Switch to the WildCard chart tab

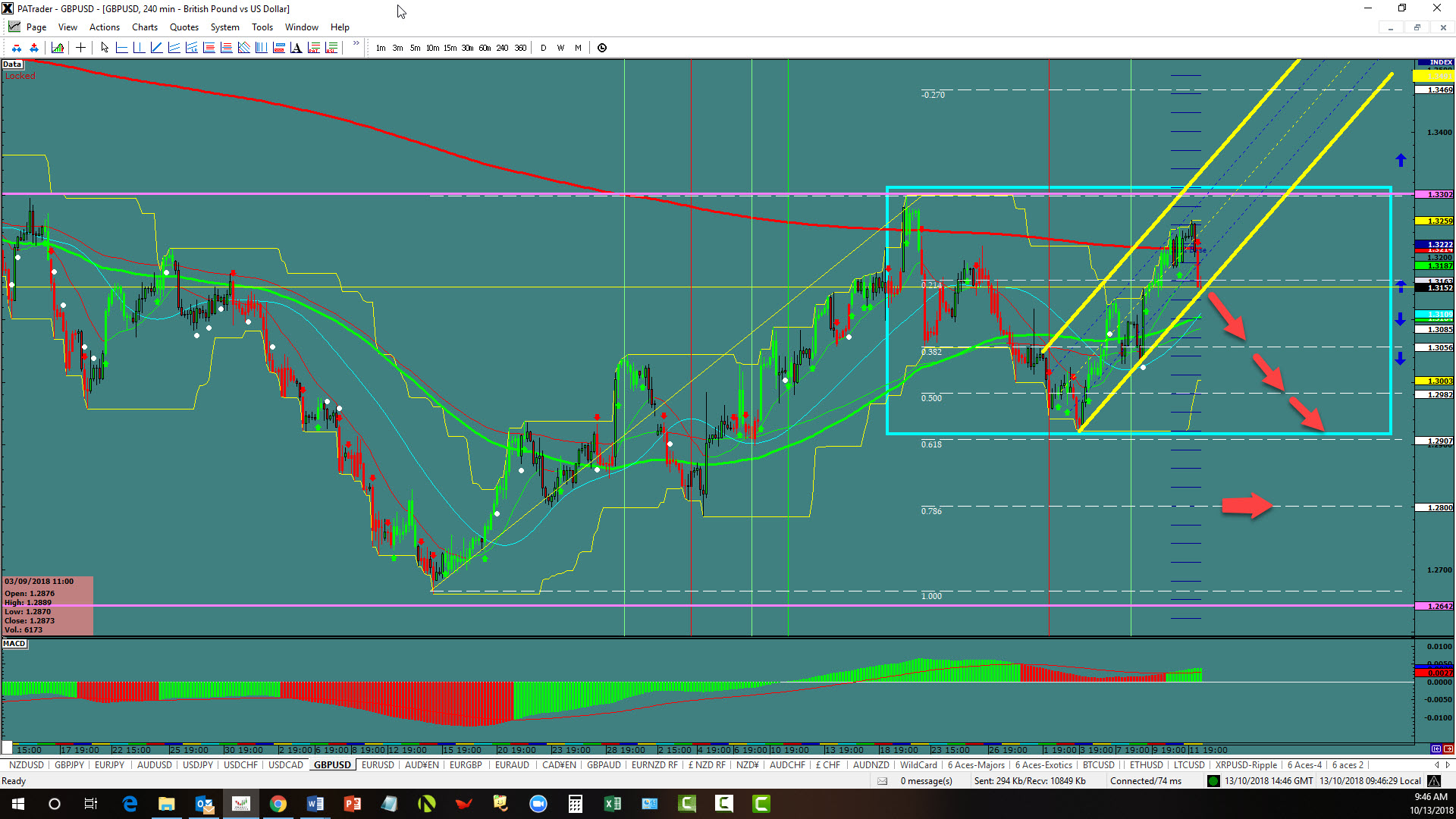click(x=918, y=764)
